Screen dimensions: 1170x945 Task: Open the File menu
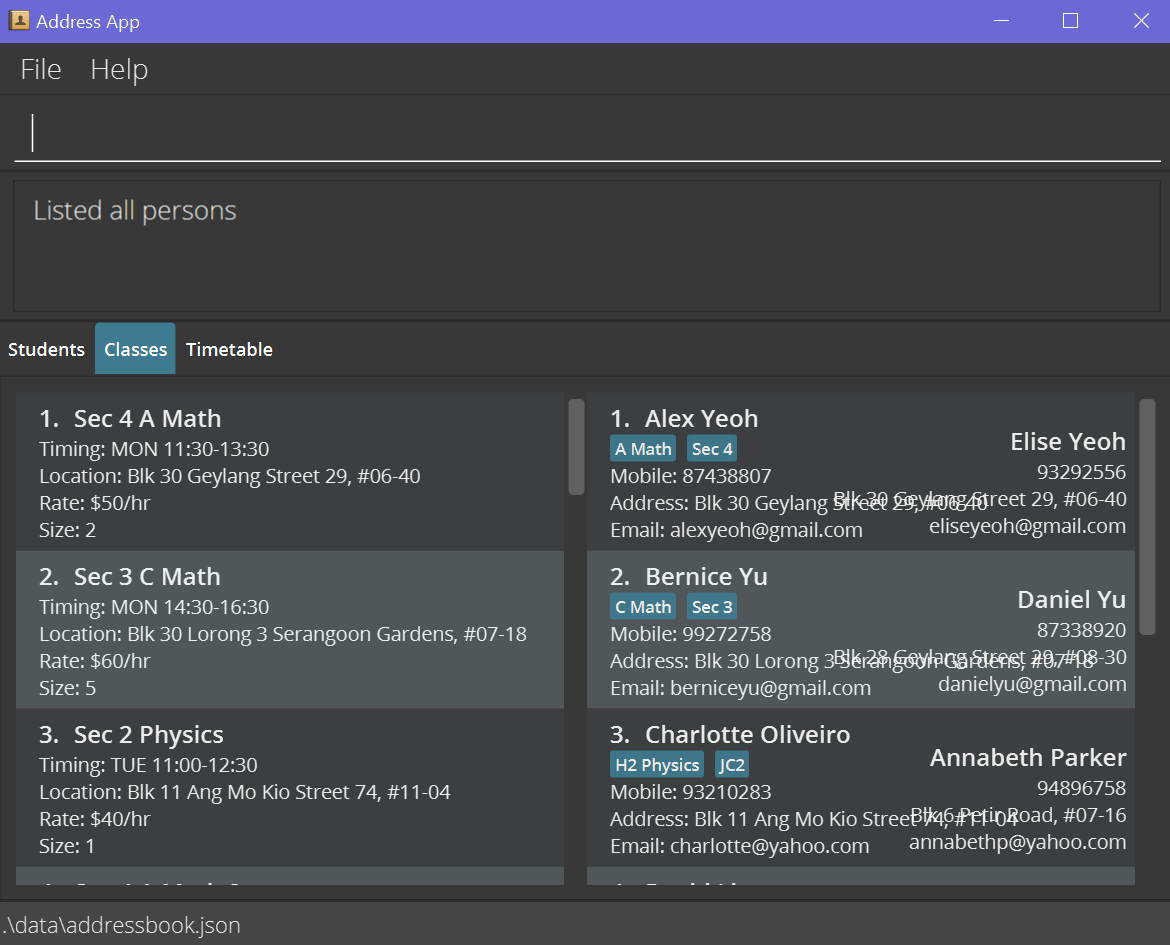[x=40, y=69]
